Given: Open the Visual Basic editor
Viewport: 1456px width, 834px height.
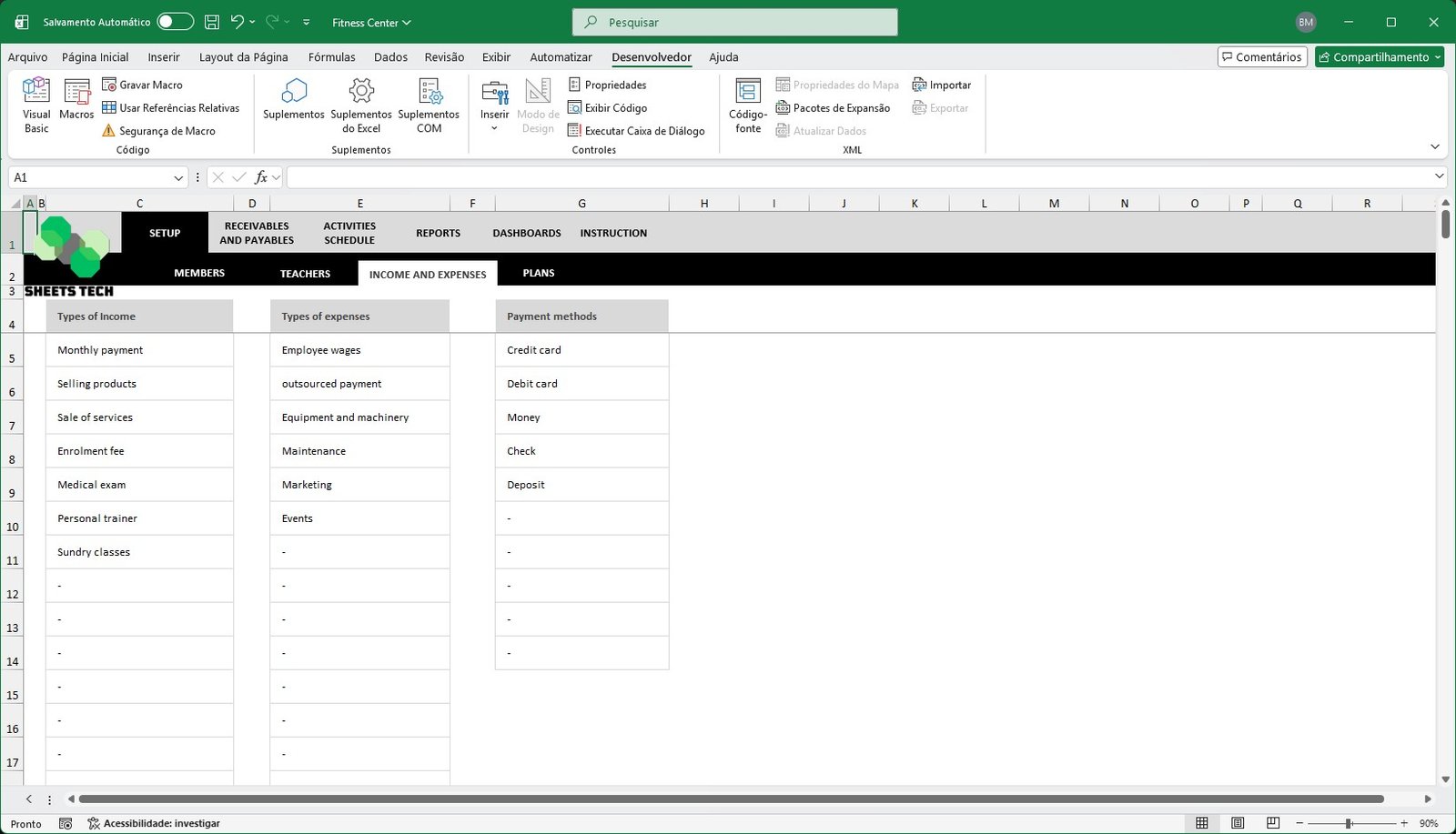Looking at the screenshot, I should (x=36, y=106).
